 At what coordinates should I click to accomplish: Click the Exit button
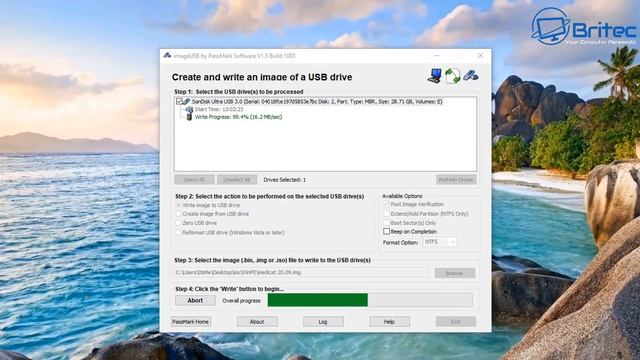tap(456, 322)
